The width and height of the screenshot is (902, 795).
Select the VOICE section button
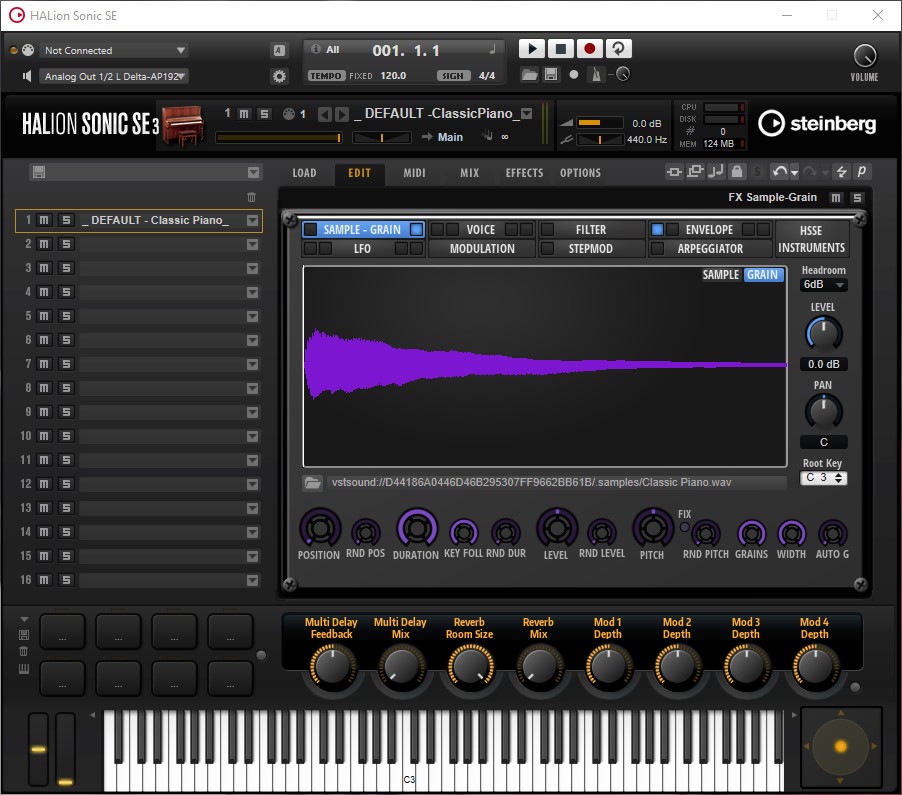click(481, 230)
